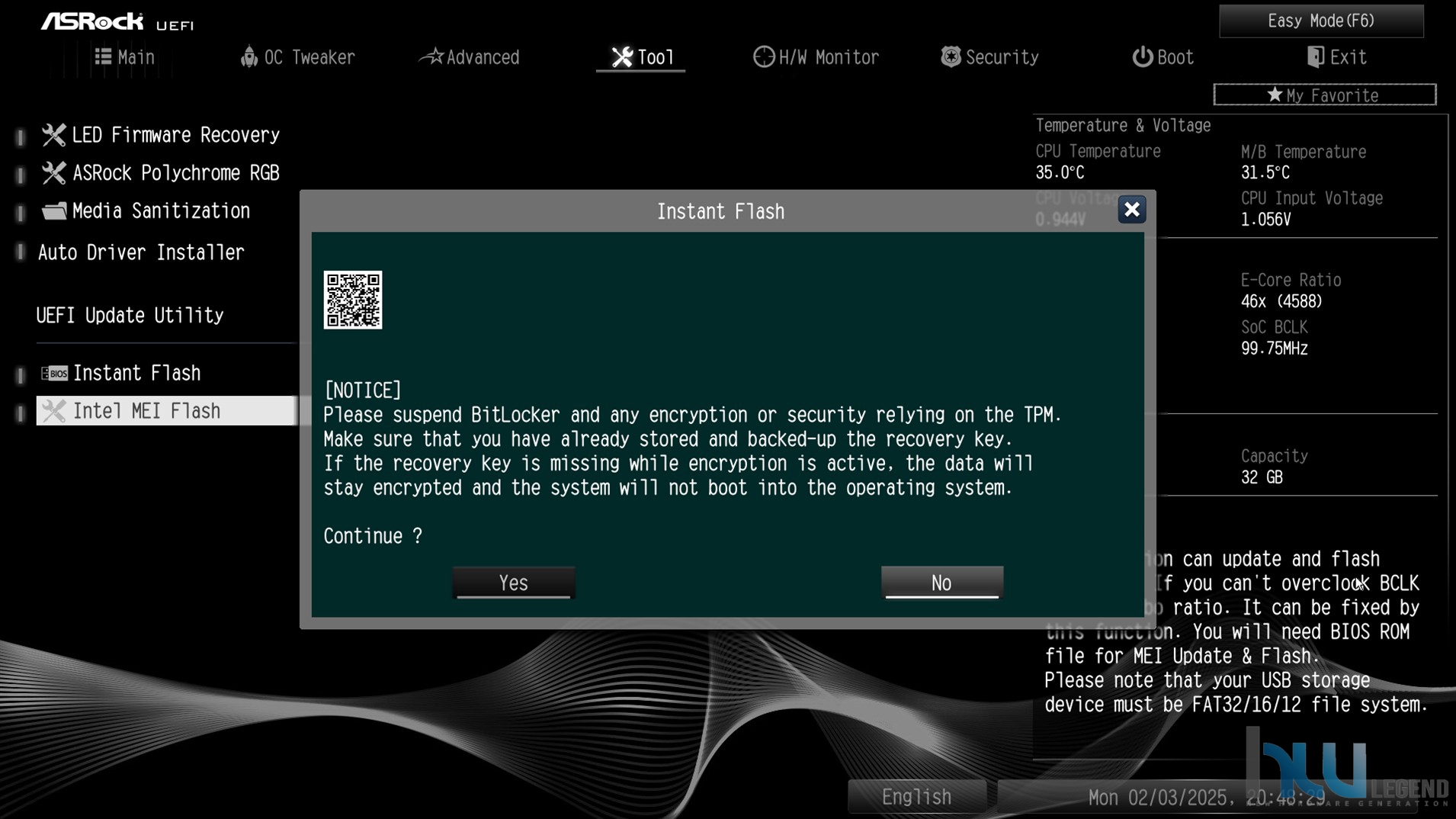The height and width of the screenshot is (819, 1456).
Task: Click the Advanced star icon
Action: 432,56
